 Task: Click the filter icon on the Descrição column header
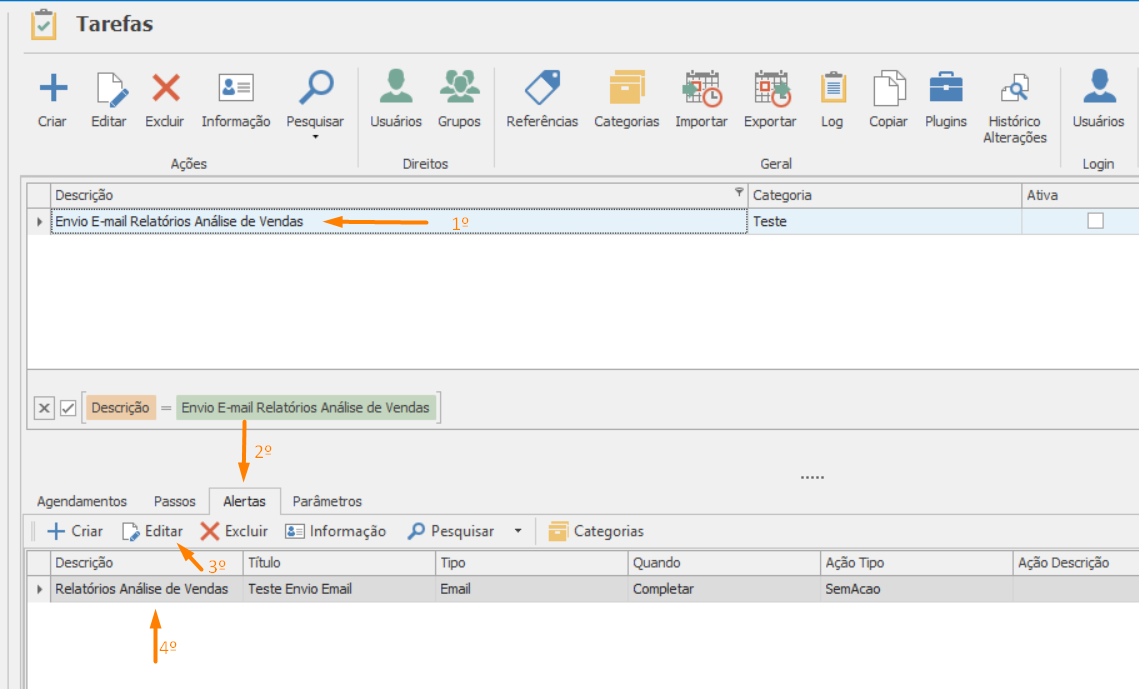(x=739, y=192)
